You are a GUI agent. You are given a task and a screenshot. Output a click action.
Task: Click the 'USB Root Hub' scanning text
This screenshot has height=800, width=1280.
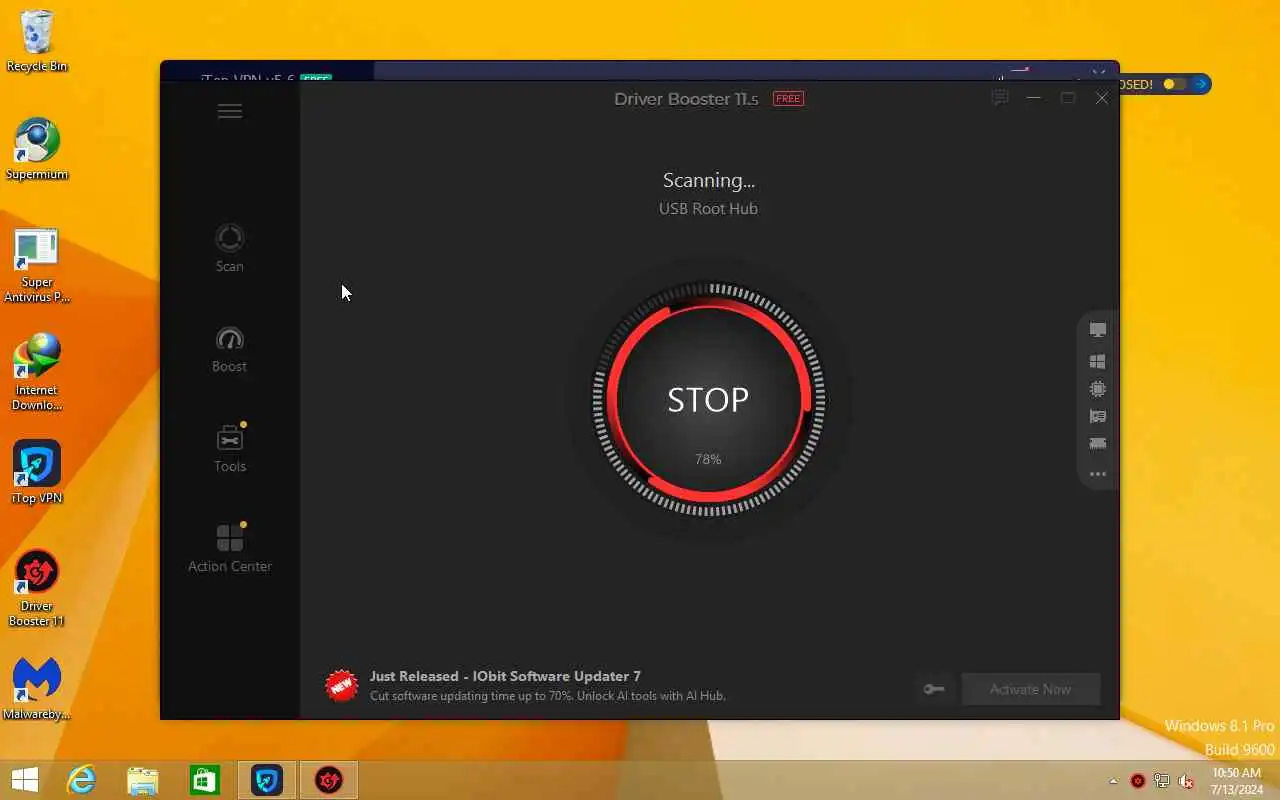coord(708,208)
